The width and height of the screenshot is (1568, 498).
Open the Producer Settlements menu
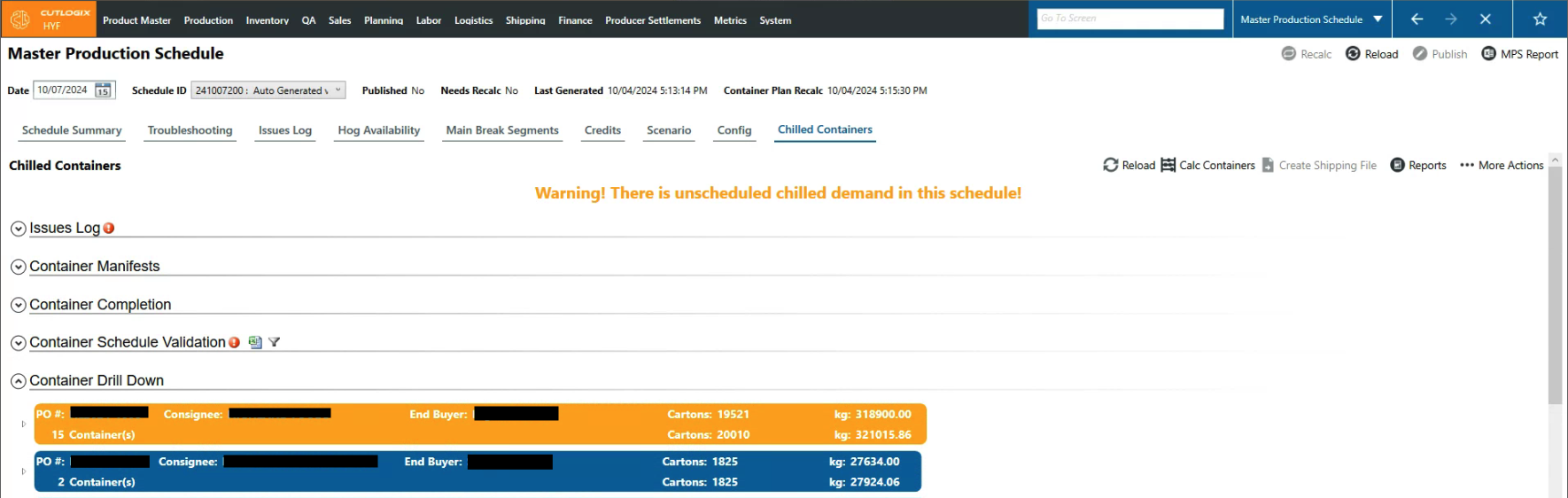point(652,20)
